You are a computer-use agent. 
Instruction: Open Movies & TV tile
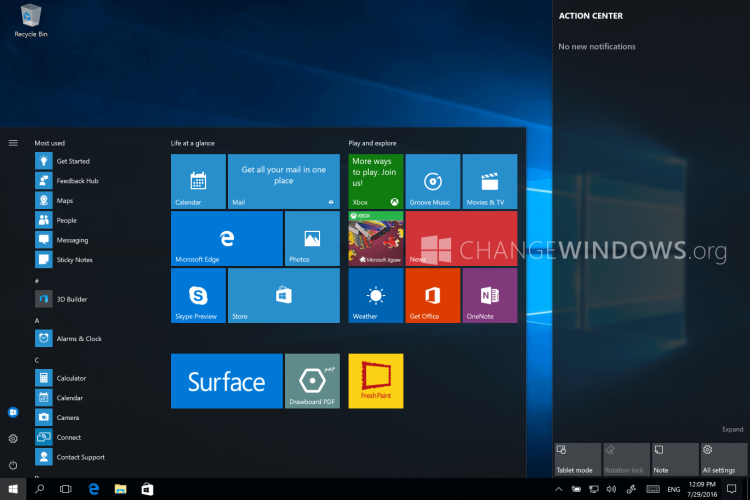pyautogui.click(x=490, y=181)
